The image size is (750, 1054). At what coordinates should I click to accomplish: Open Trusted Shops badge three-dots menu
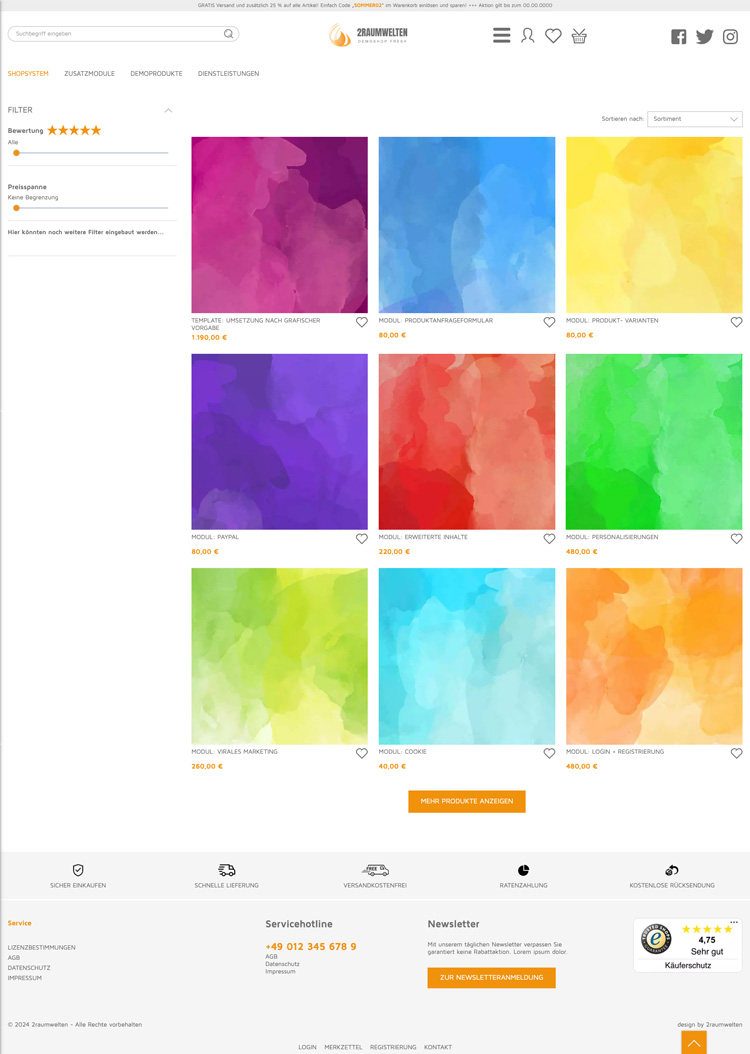point(734,922)
